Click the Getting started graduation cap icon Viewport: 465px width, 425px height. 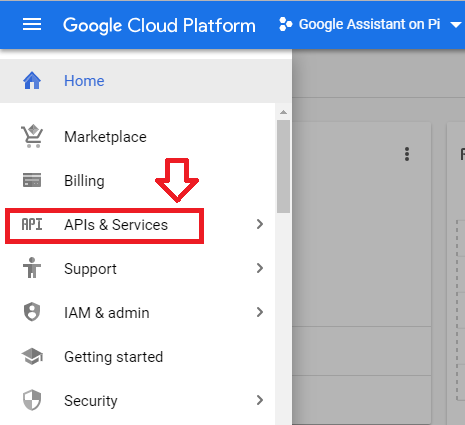point(32,356)
